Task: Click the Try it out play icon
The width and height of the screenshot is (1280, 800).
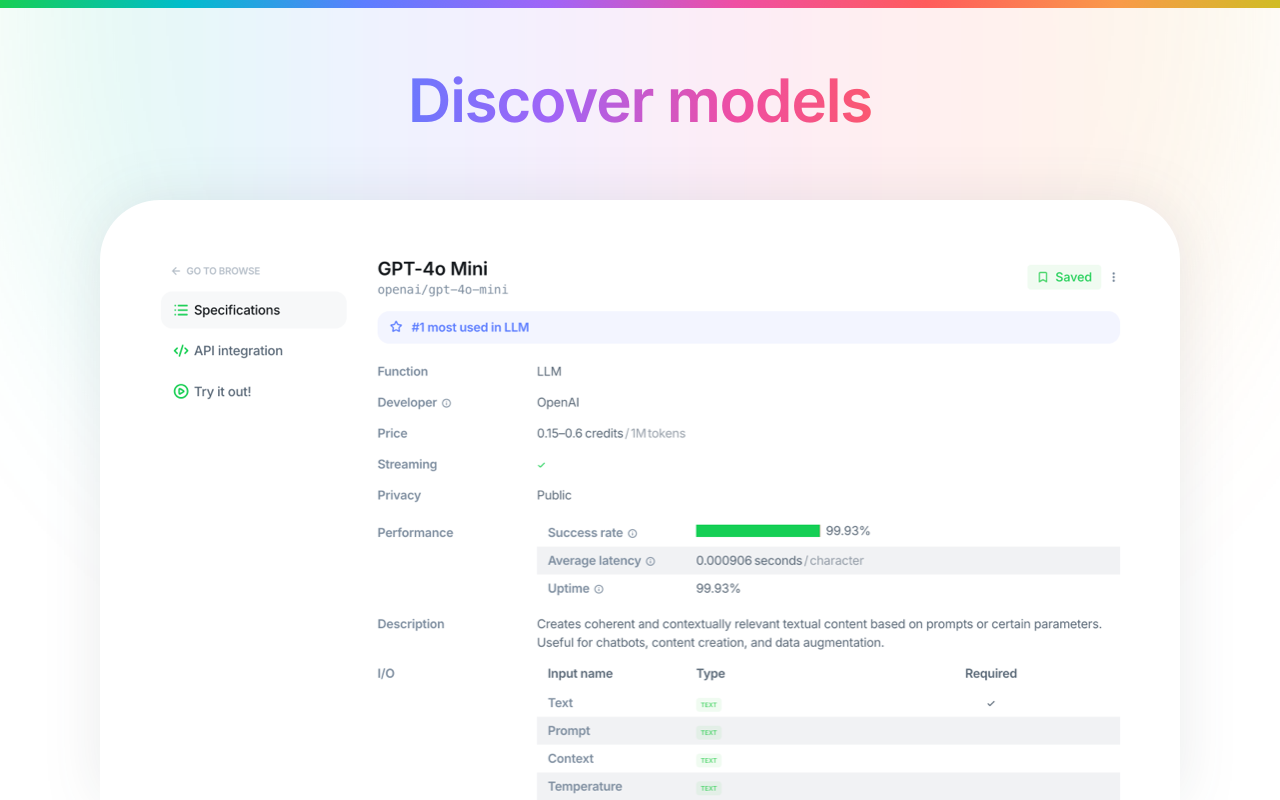Action: [181, 392]
